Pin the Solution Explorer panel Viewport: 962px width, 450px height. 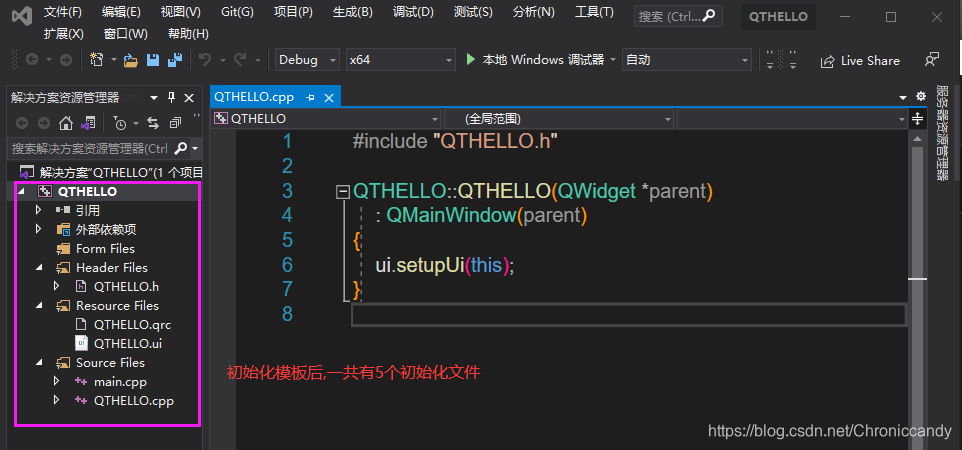[172, 98]
